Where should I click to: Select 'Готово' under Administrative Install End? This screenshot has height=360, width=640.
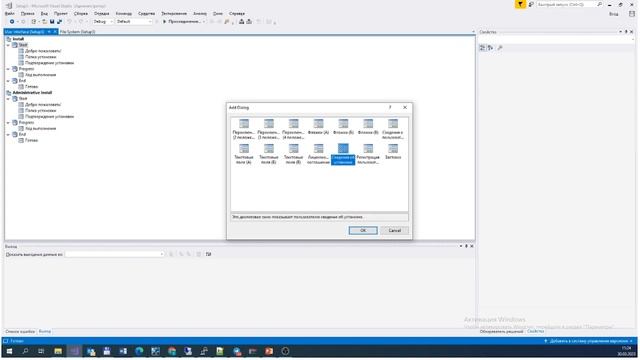[31, 140]
